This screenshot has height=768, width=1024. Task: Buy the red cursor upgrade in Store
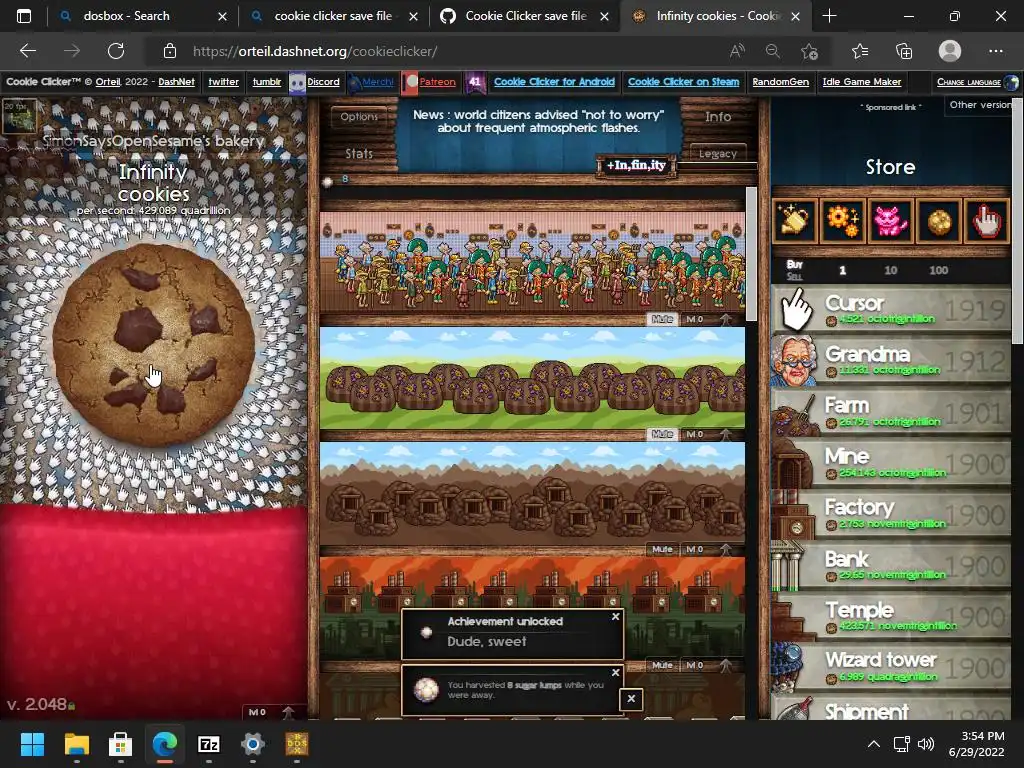click(x=987, y=221)
